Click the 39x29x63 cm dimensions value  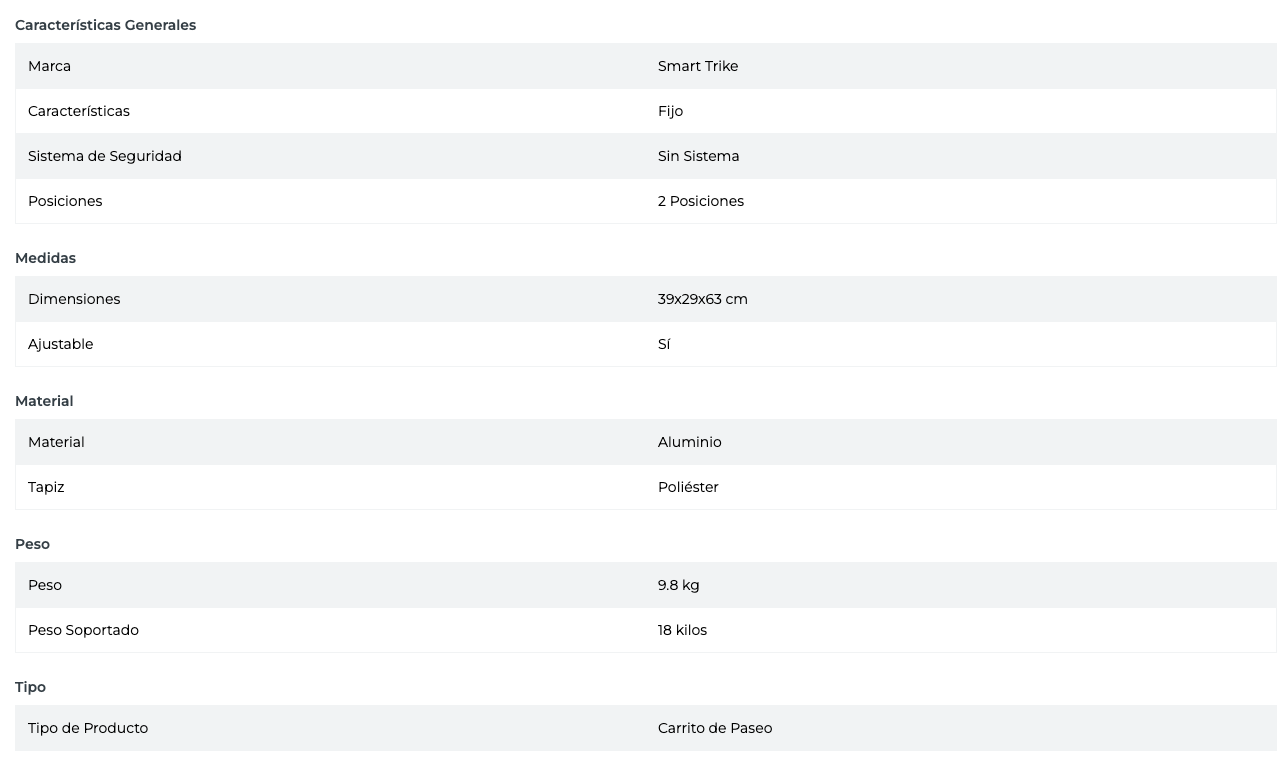point(703,299)
